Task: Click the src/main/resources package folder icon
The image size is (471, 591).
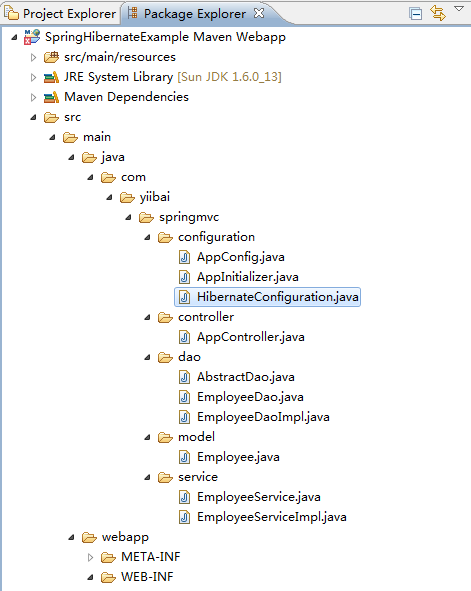Action: (x=51, y=57)
